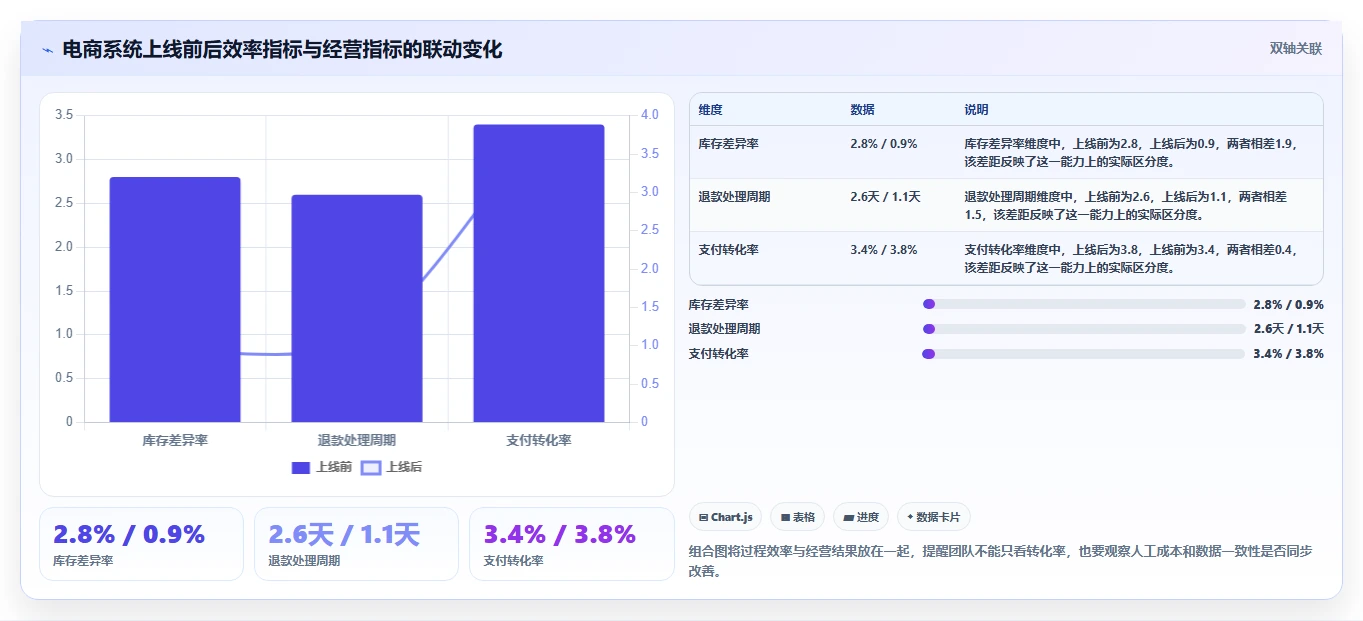Click the 库存差异率 x-axis label under the chart
The height and width of the screenshot is (621, 1363).
click(175, 440)
